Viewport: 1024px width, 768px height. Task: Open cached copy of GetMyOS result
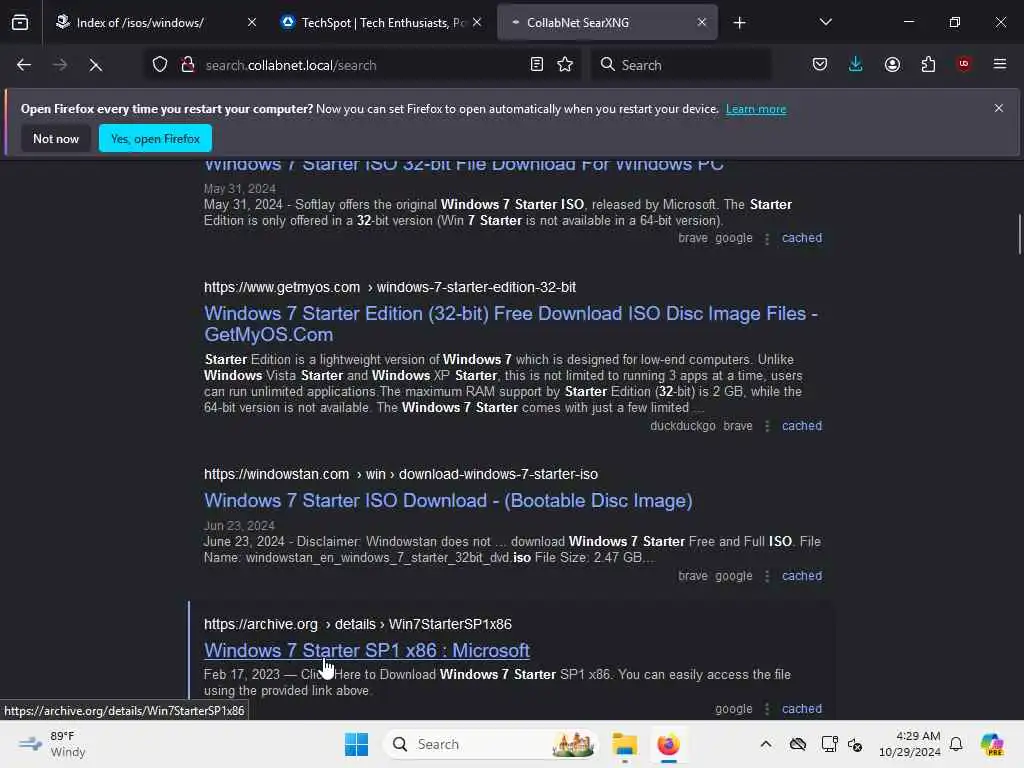802,426
